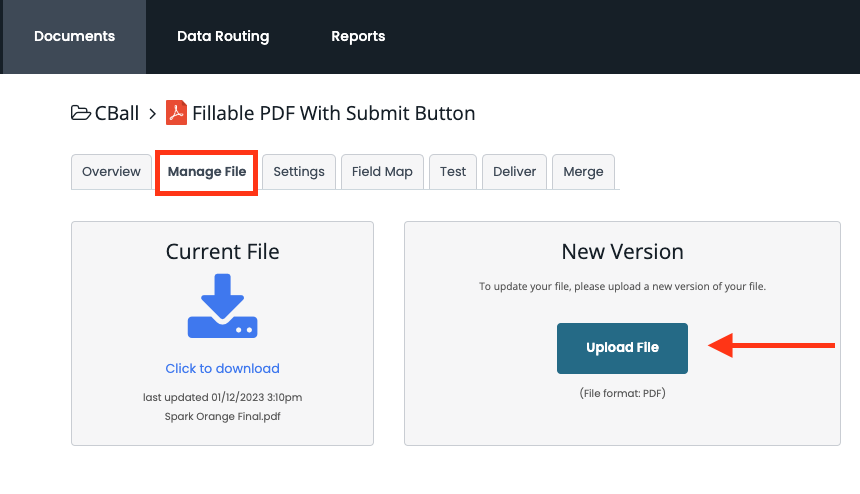The height and width of the screenshot is (494, 860).
Task: Open the Documents navigation menu
Action: 74,36
